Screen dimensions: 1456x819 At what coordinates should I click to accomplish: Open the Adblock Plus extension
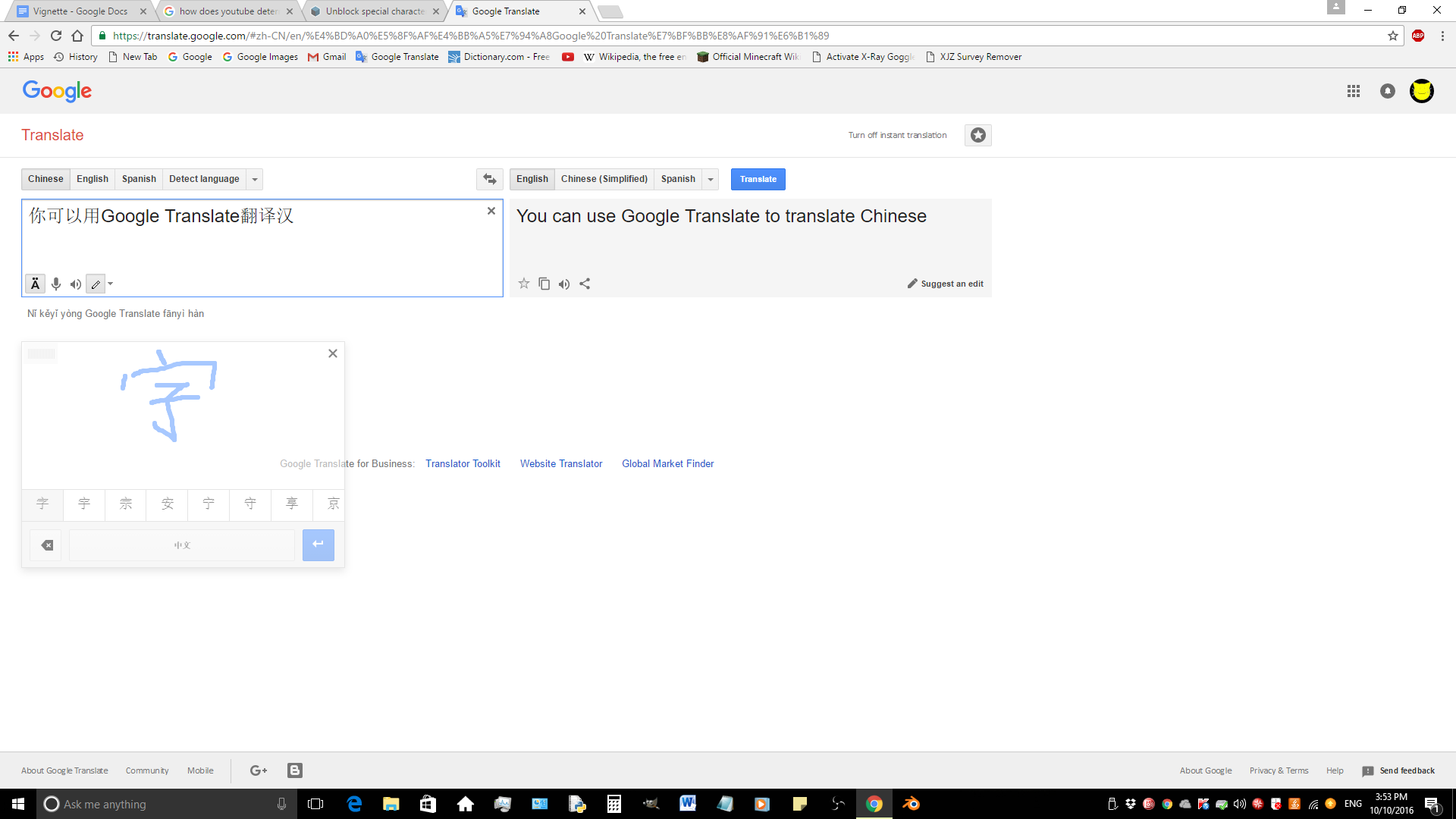tap(1418, 36)
